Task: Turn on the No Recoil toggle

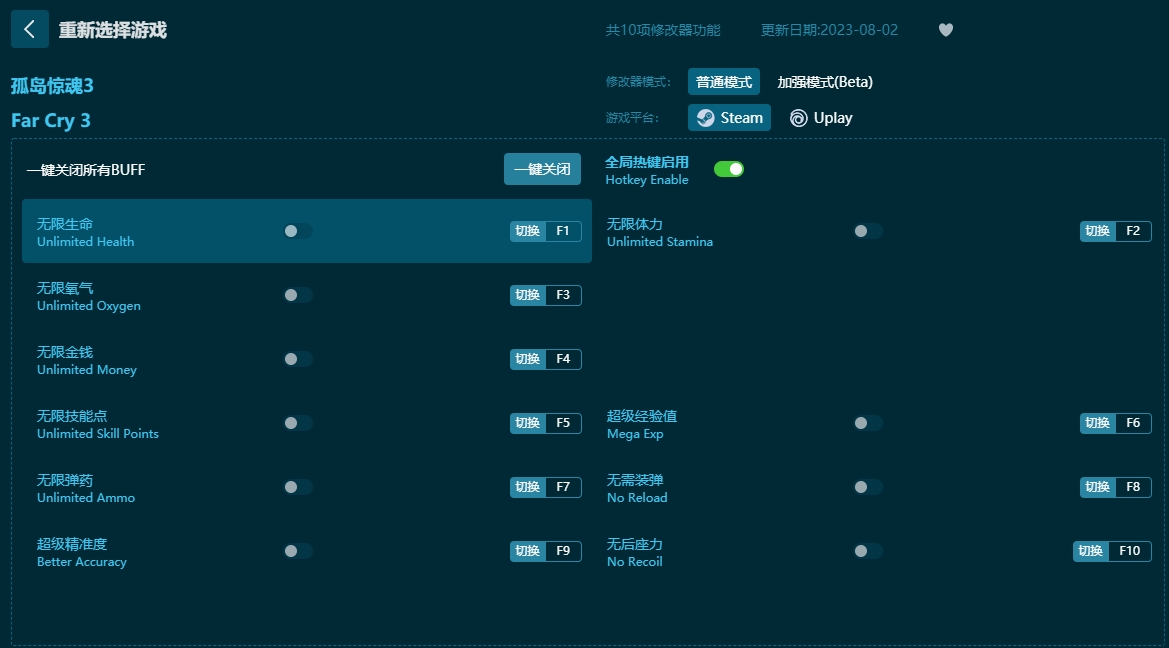Action: pyautogui.click(x=867, y=550)
